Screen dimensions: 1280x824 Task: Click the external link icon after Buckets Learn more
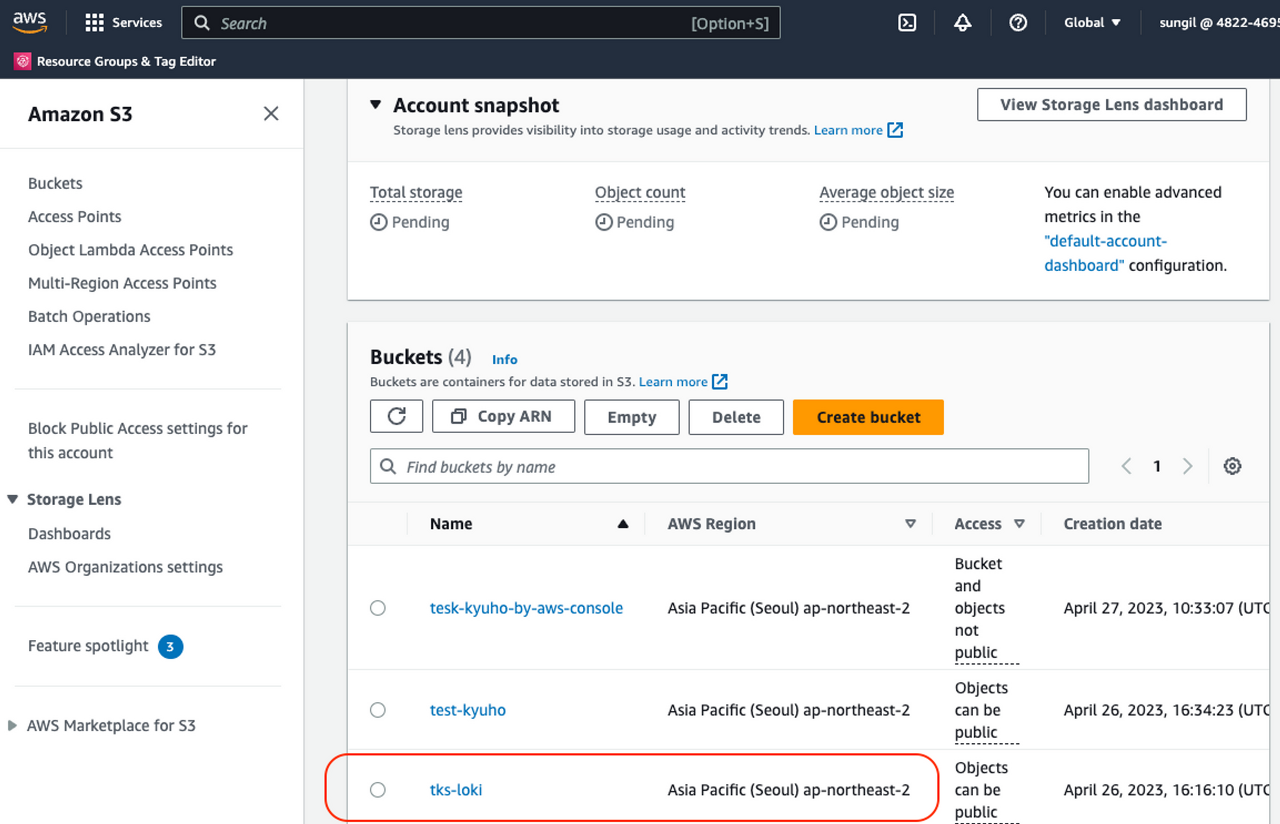(720, 381)
